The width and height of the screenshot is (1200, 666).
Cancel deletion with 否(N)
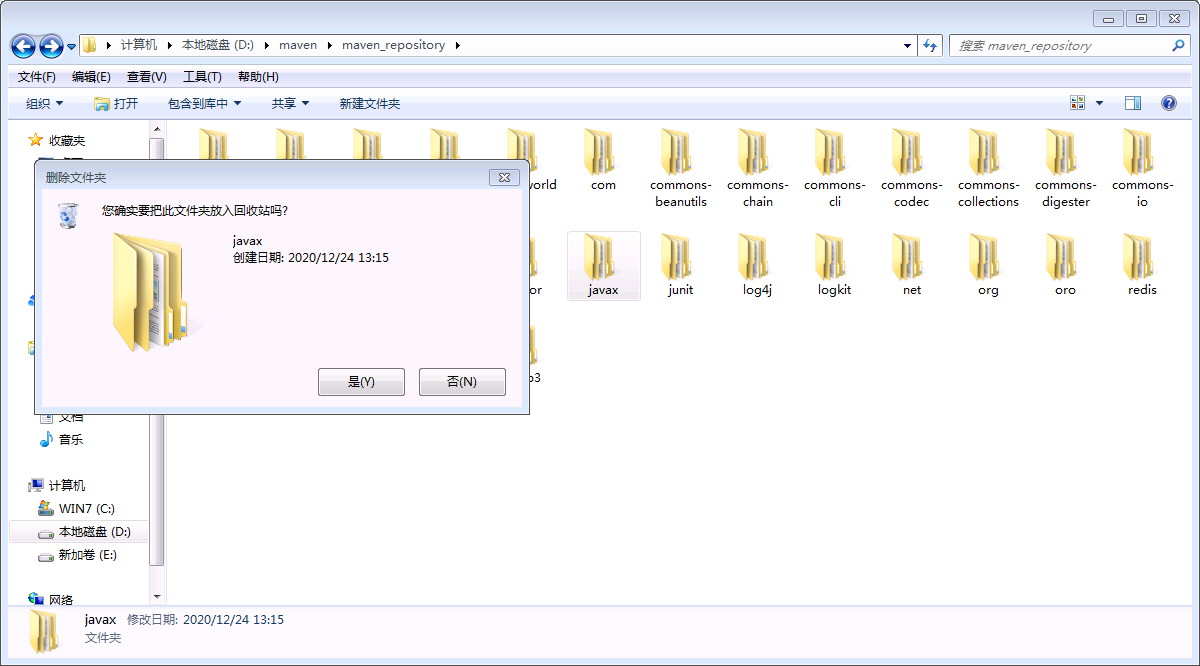pyautogui.click(x=462, y=382)
